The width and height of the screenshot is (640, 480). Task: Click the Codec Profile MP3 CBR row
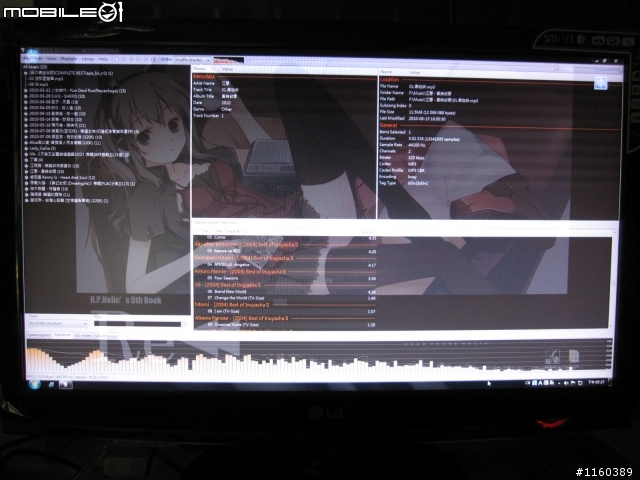click(499, 170)
